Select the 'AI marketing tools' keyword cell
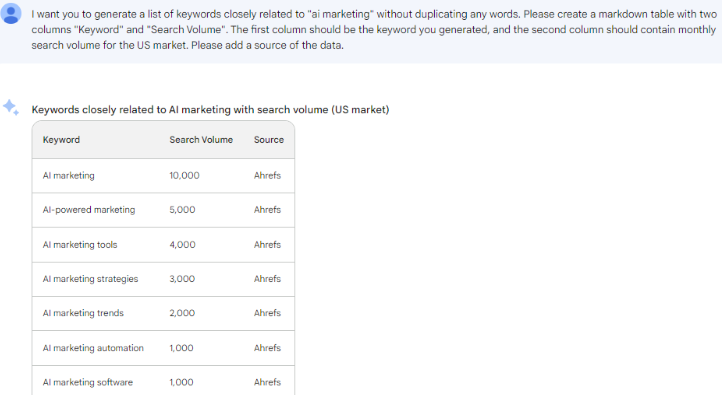This screenshot has height=402, width=722. pos(80,245)
